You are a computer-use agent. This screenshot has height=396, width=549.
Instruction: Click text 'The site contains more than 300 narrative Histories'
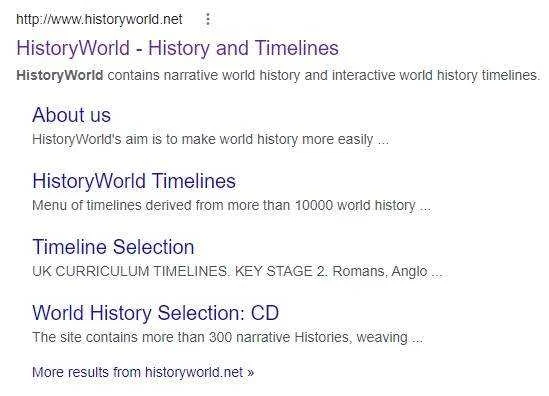point(192,338)
